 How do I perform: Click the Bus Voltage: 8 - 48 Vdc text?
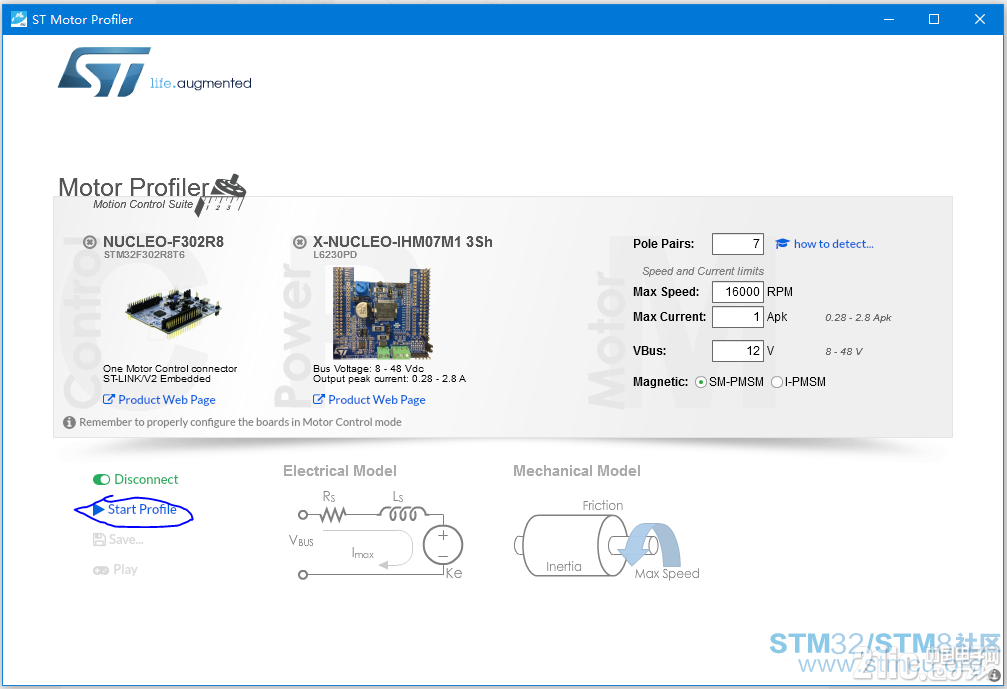click(x=369, y=369)
